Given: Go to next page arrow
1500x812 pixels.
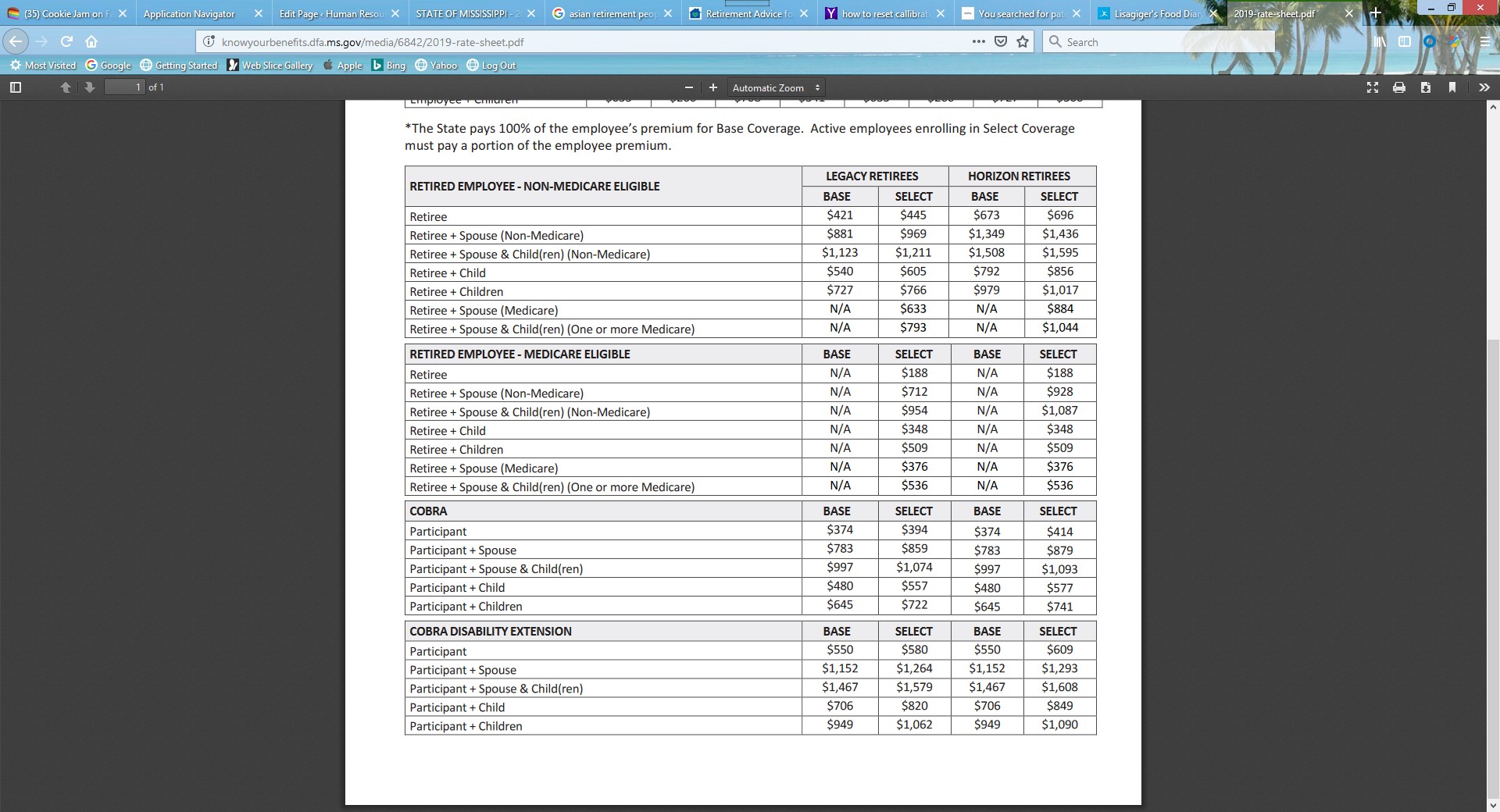Looking at the screenshot, I should [90, 87].
